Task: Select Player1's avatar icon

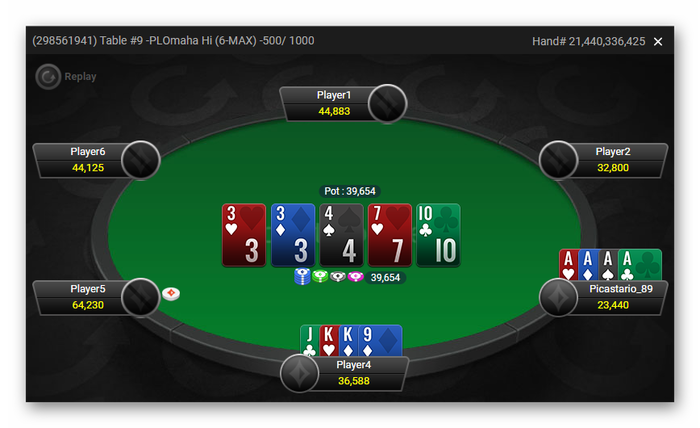Action: point(387,104)
